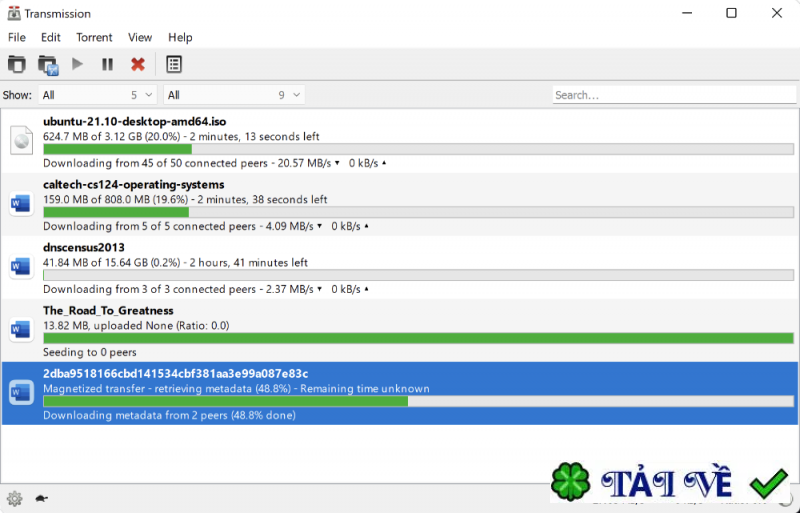Select The_Road_To_Greatness torrent name
Viewport: 800px width, 513px height.
pyautogui.click(x=108, y=310)
